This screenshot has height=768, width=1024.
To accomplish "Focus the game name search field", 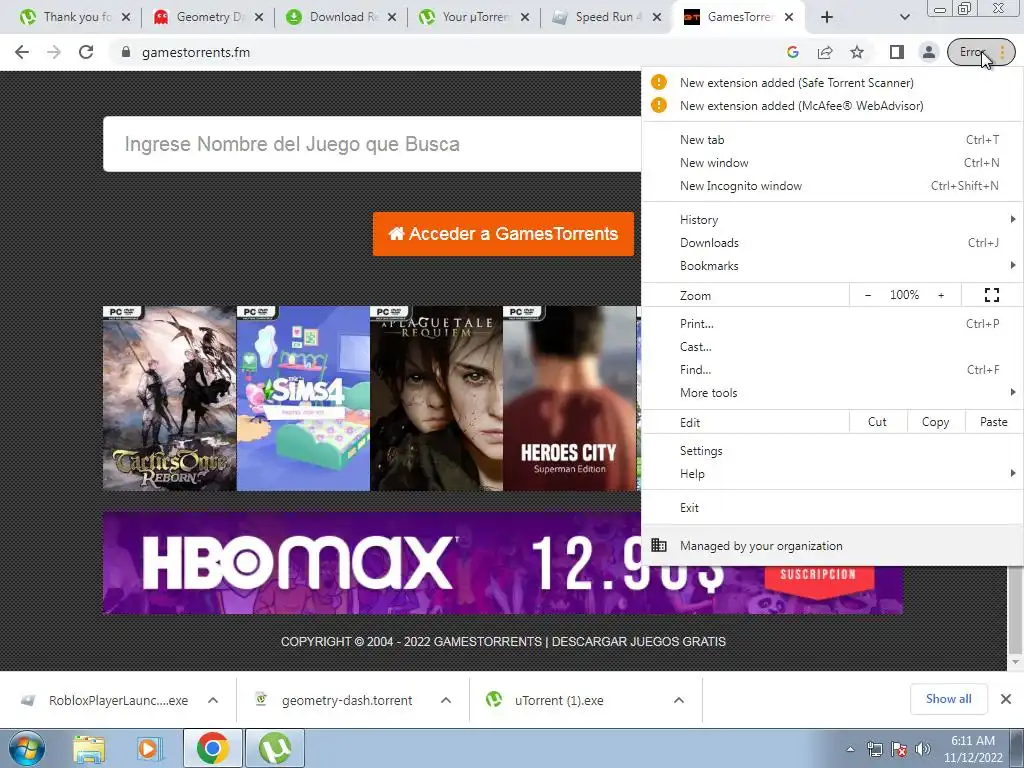I will (372, 144).
